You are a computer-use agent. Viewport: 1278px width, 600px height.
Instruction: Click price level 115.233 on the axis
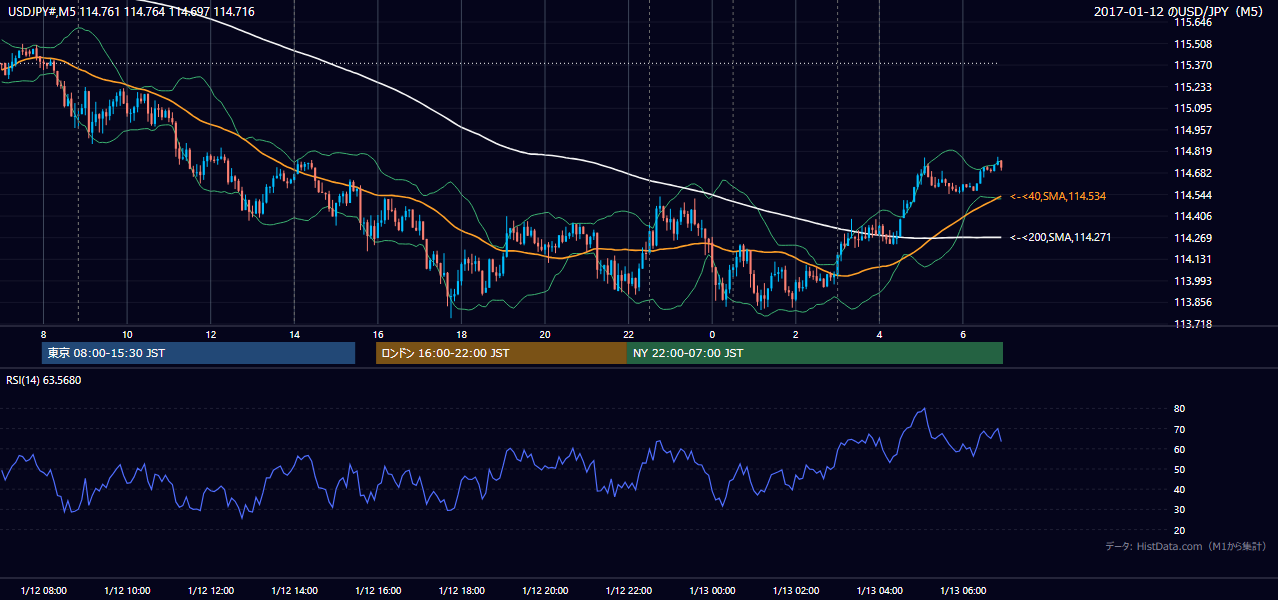[x=1192, y=87]
